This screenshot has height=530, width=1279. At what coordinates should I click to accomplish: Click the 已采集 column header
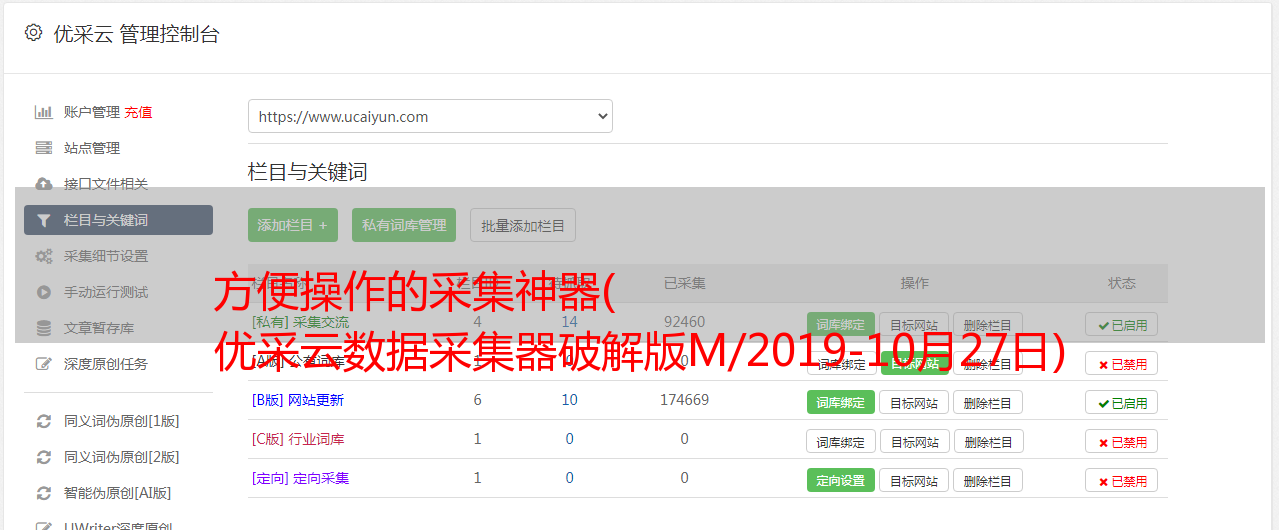click(x=685, y=283)
